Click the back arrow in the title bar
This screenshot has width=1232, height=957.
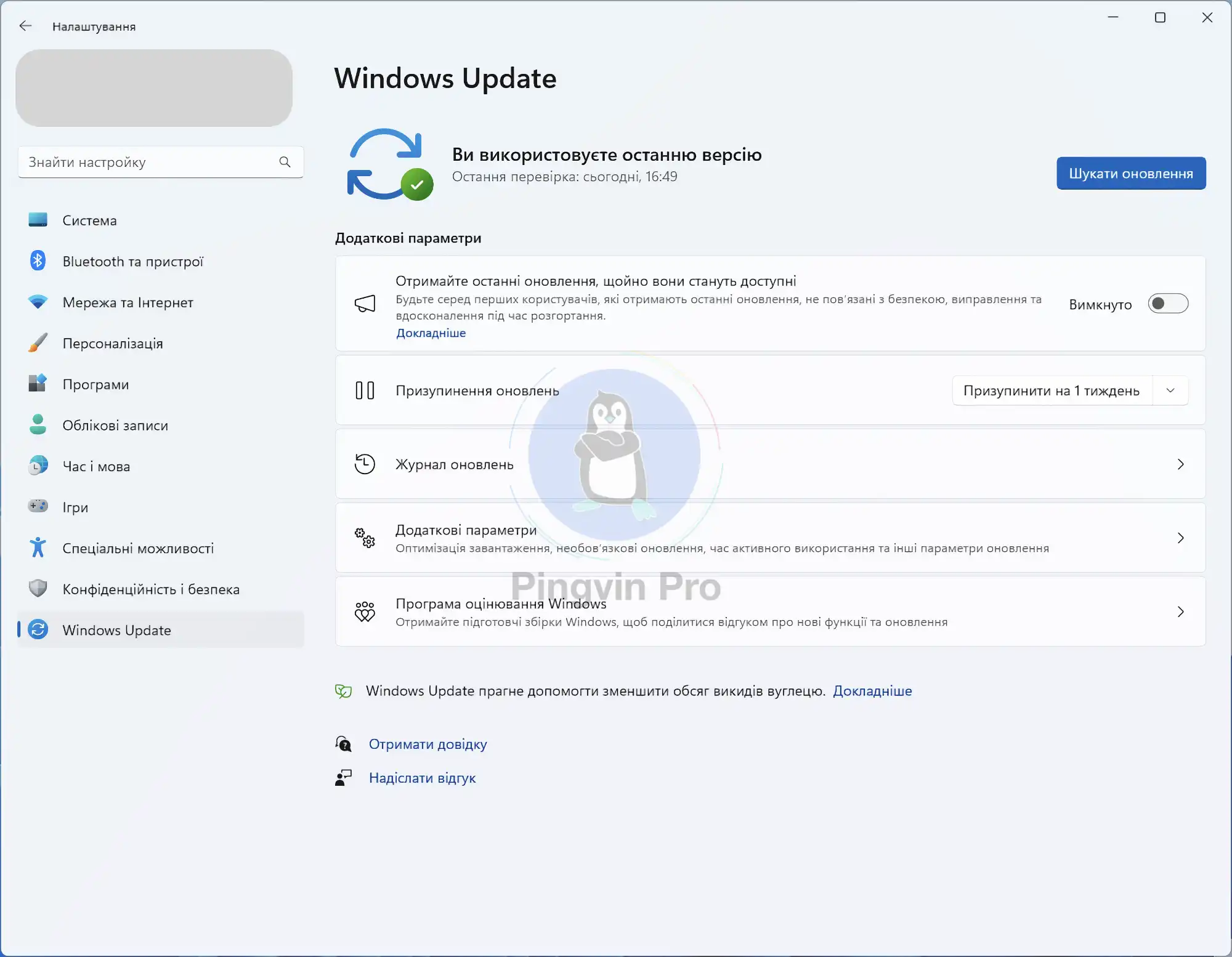[x=25, y=26]
